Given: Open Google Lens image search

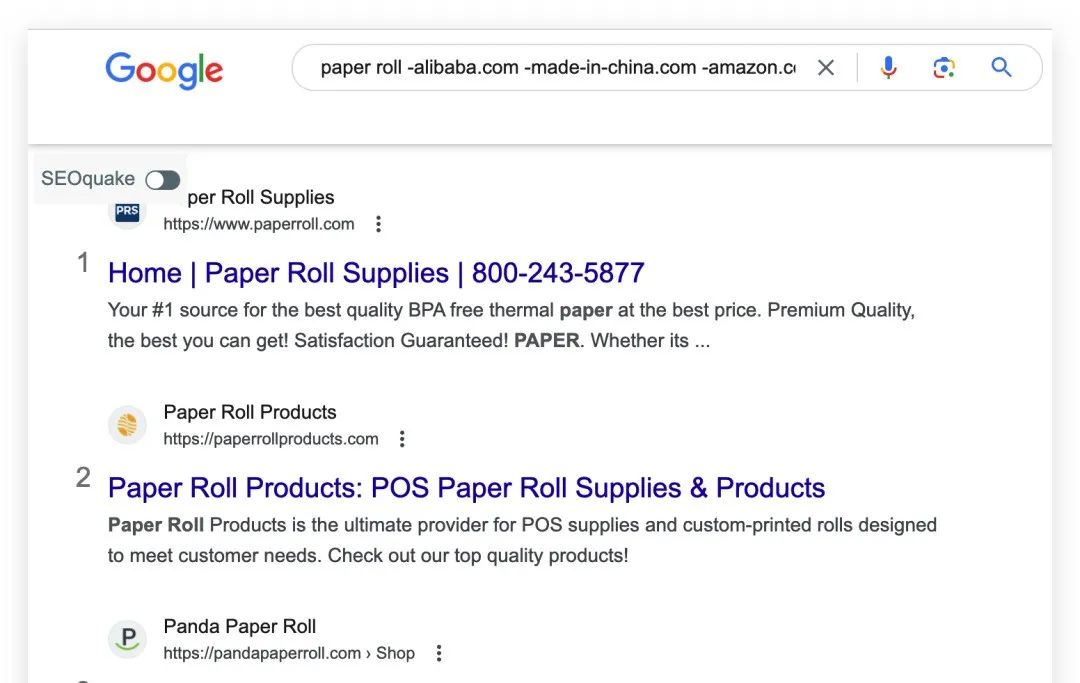Looking at the screenshot, I should coord(943,68).
